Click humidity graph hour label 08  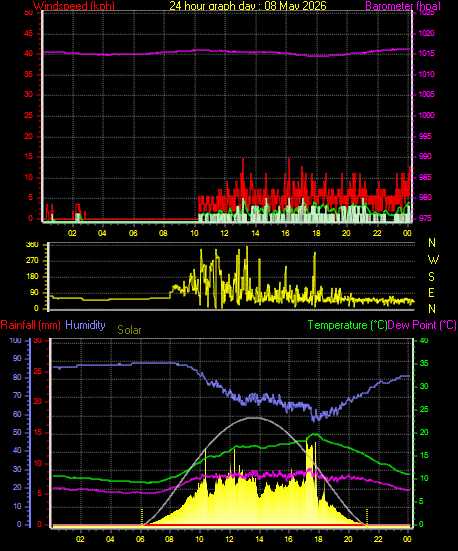point(169,539)
